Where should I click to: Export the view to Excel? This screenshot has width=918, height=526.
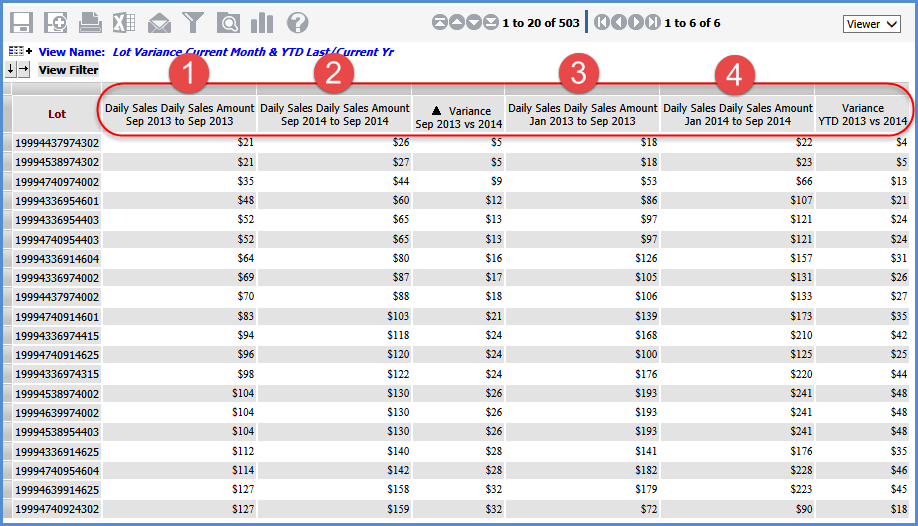124,22
